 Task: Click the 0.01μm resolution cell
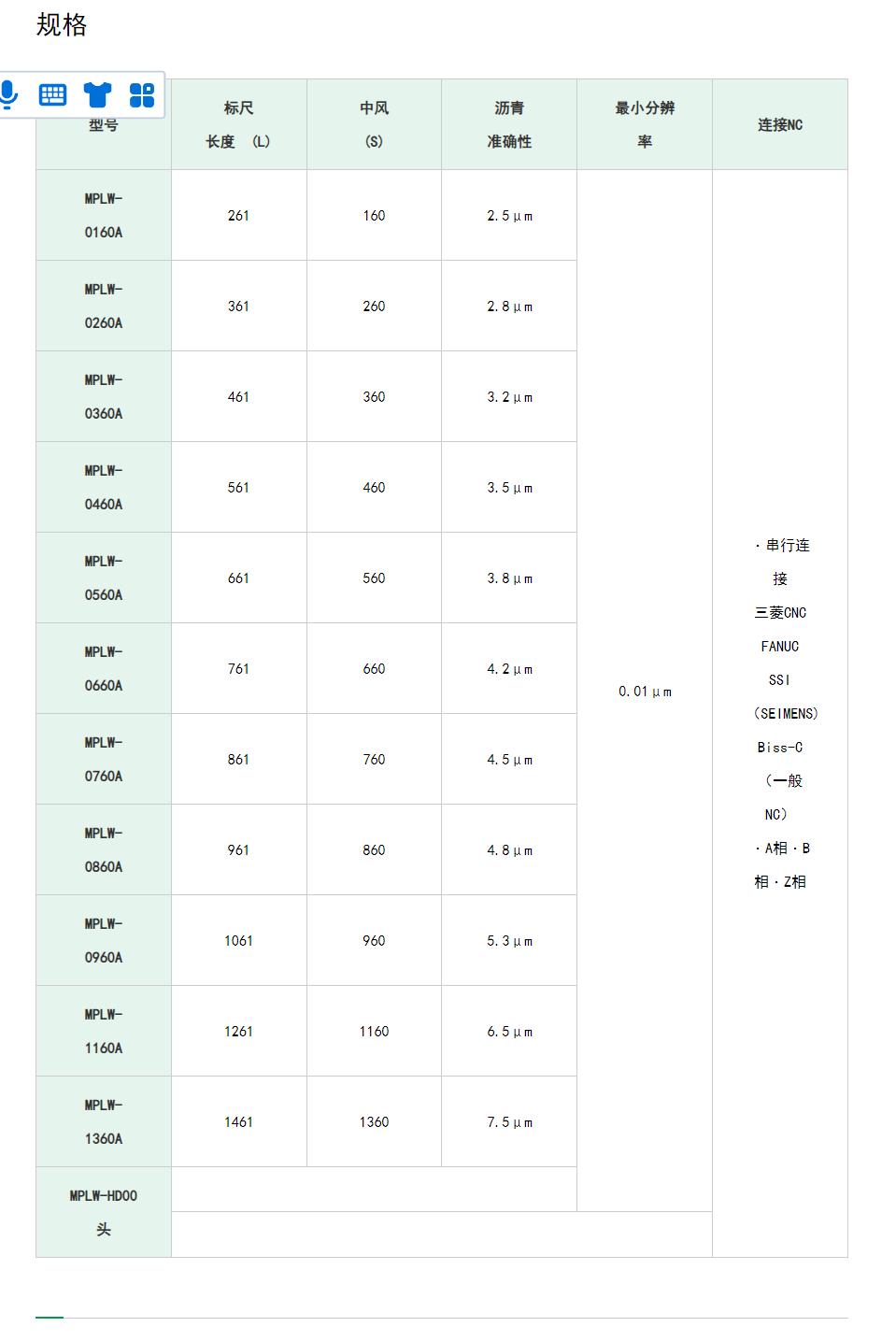click(645, 691)
